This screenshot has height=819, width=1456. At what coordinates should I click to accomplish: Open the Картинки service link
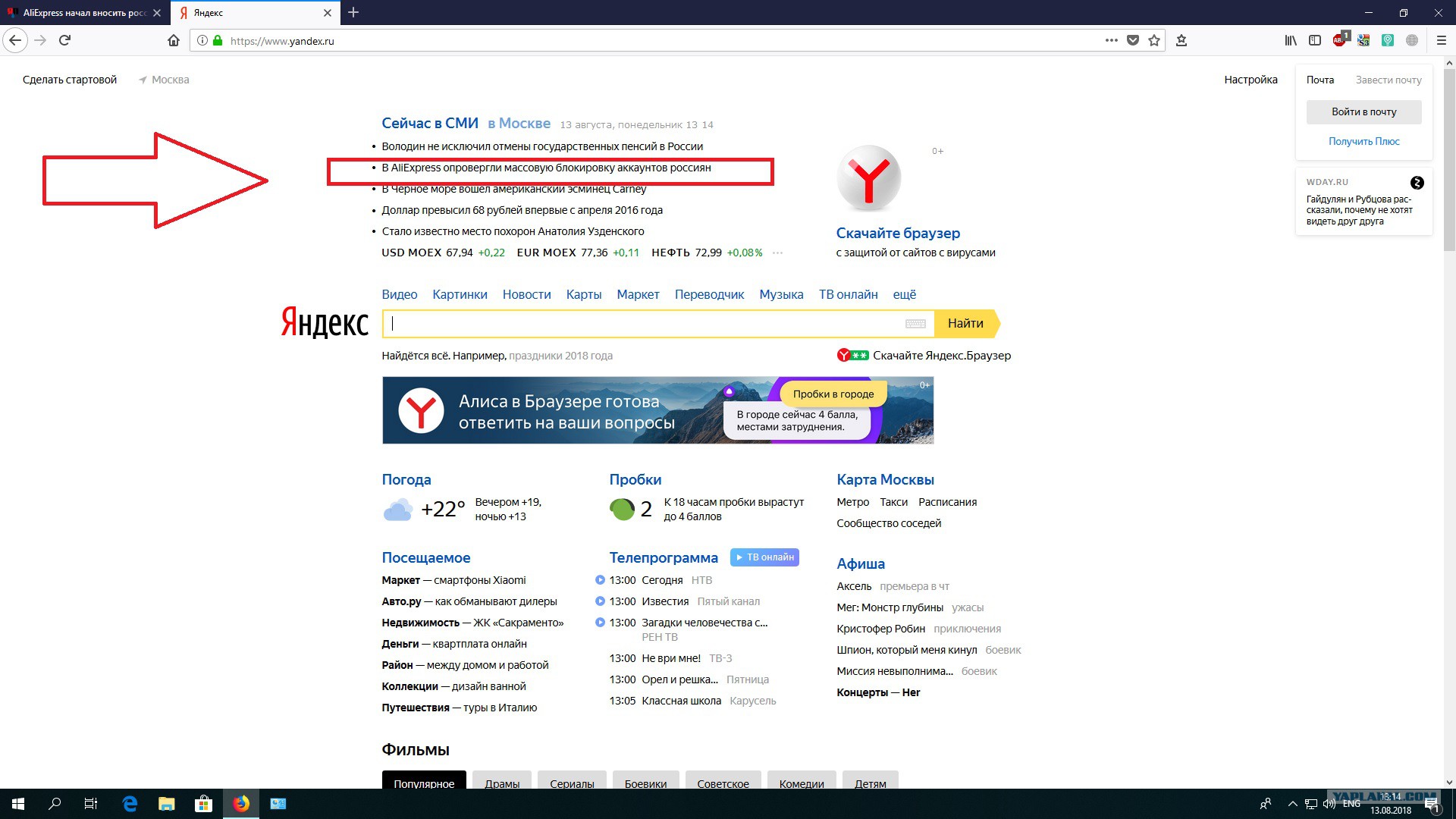tap(460, 294)
